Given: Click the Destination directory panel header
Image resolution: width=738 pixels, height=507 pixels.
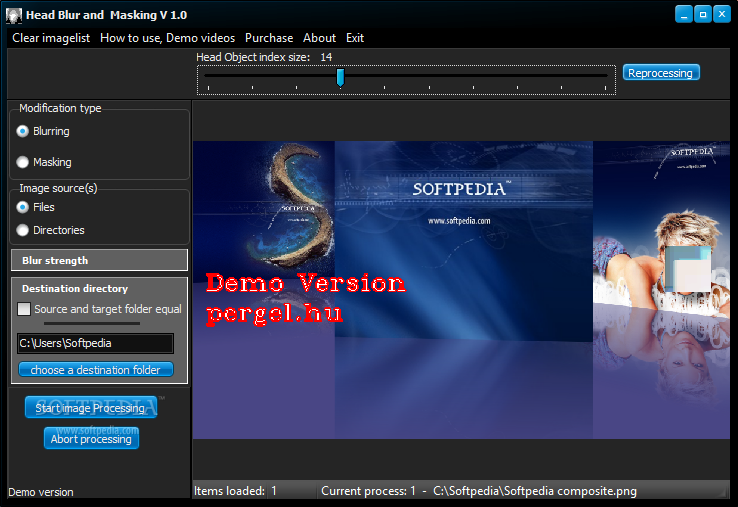Looking at the screenshot, I should click(x=75, y=289).
